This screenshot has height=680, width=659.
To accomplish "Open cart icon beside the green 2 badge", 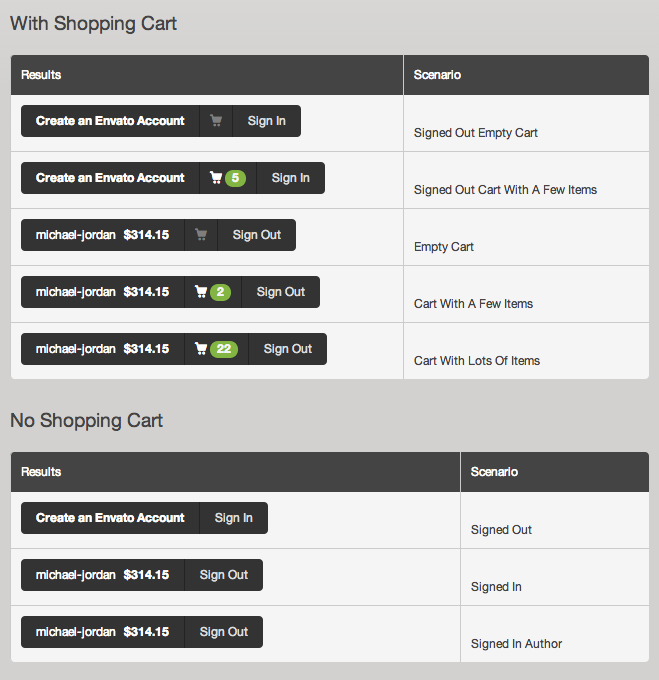I will [x=201, y=292].
